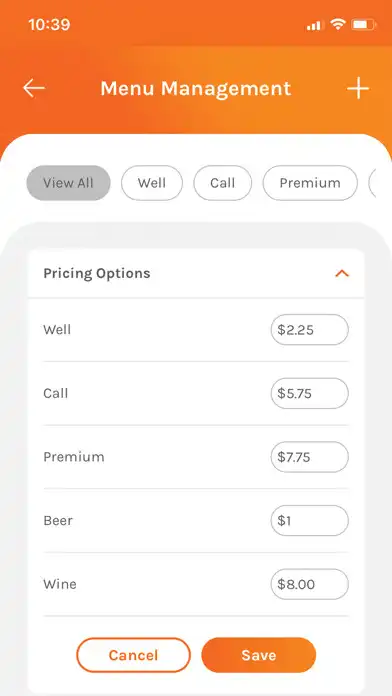Tap the back arrow icon
This screenshot has width=392, height=696.
(34, 88)
